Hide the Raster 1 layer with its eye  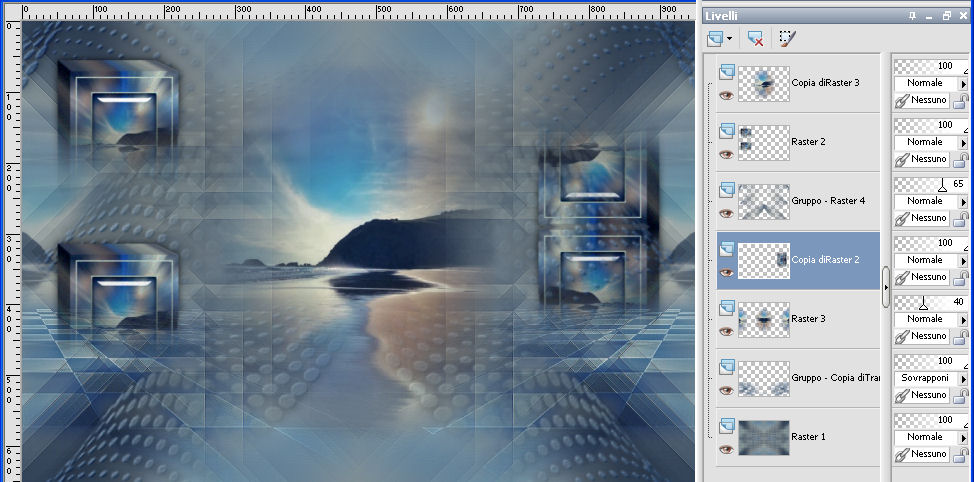click(x=726, y=450)
